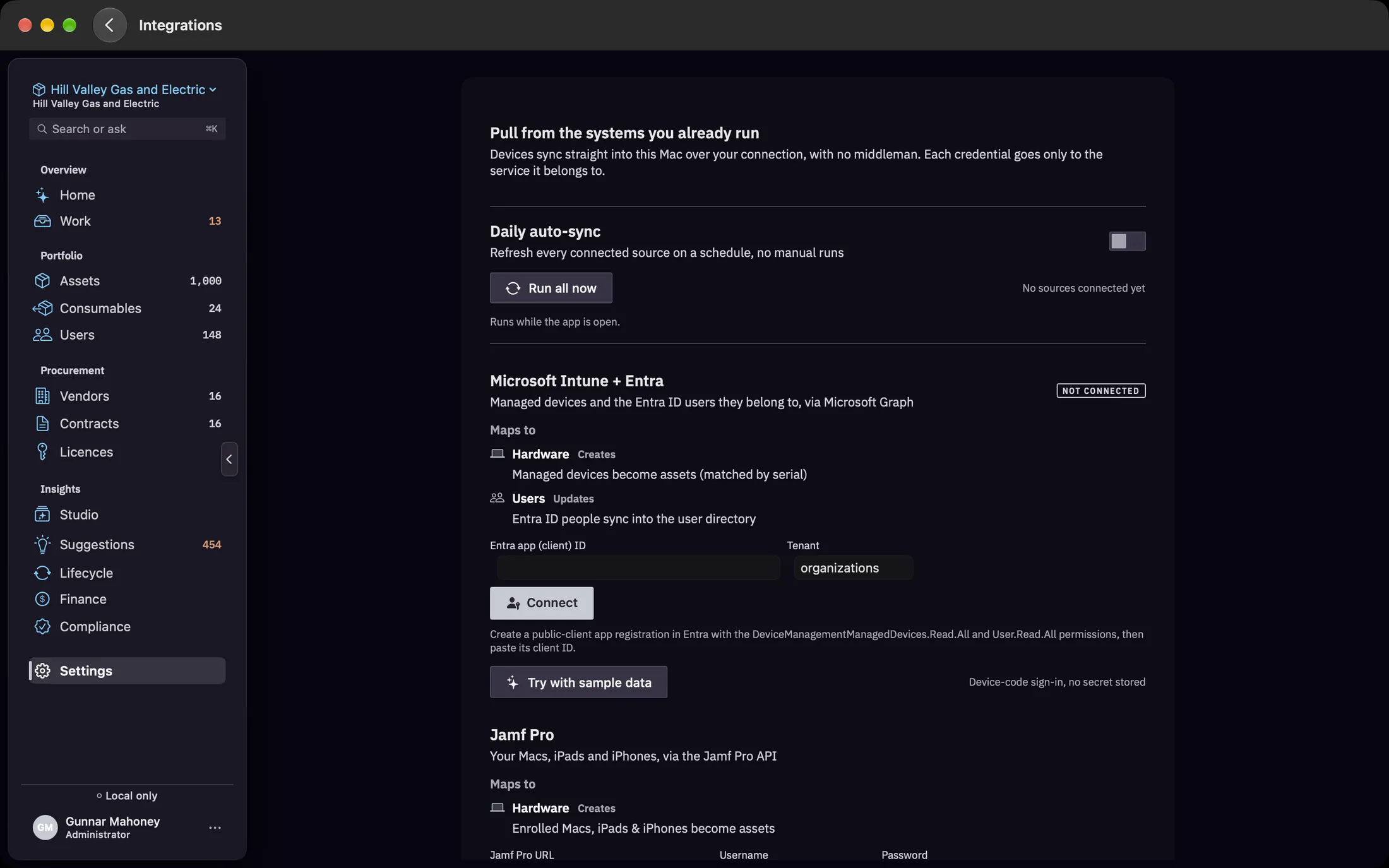Open the Finance dollar icon
Image resolution: width=1389 pixels, height=868 pixels.
click(x=42, y=599)
